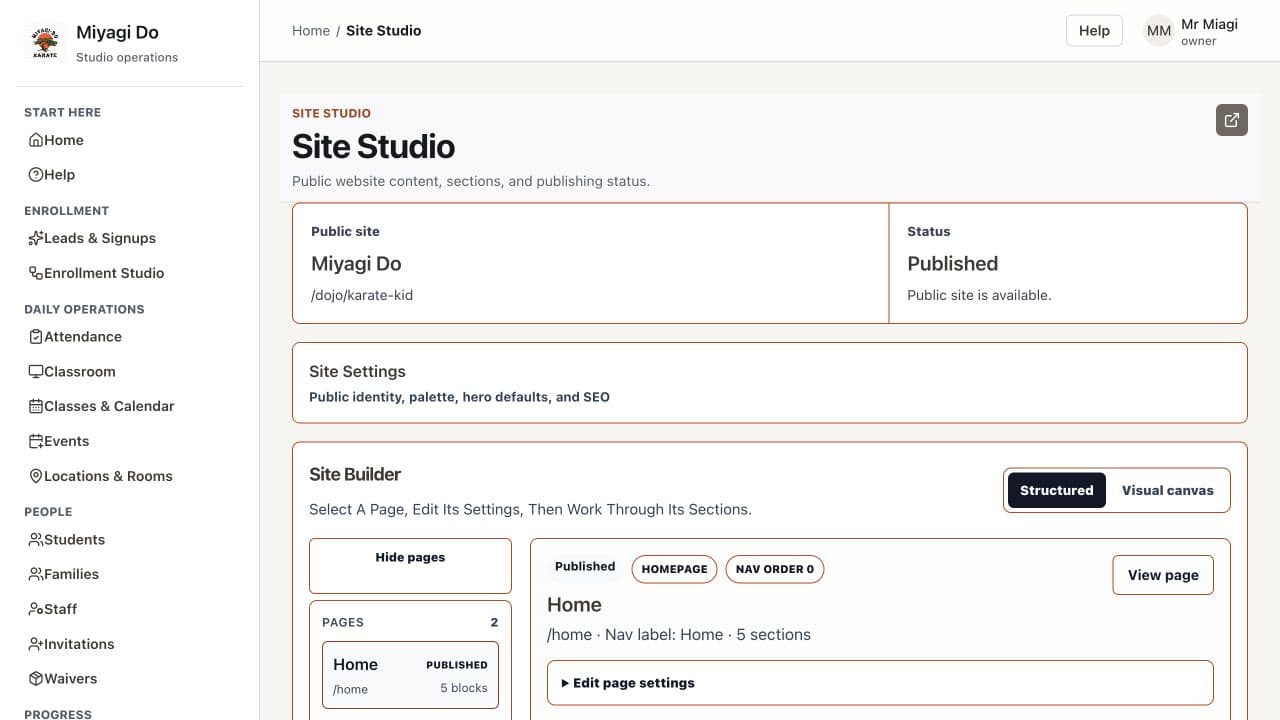Screen dimensions: 1280x720
Task: Open Site Settings panel
Action: click(769, 383)
